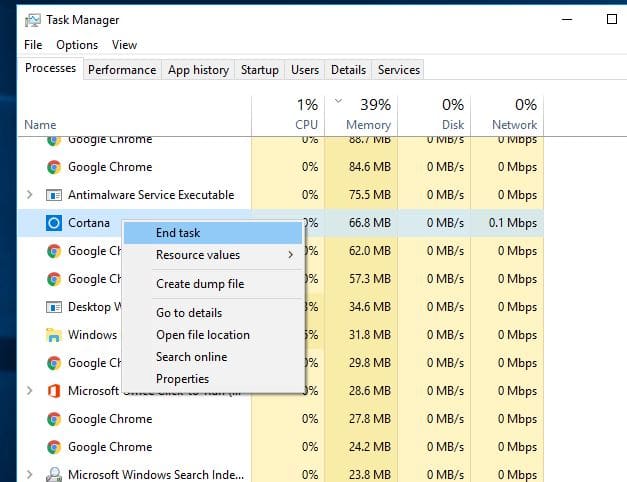Sort by the Network column header

click(x=507, y=116)
